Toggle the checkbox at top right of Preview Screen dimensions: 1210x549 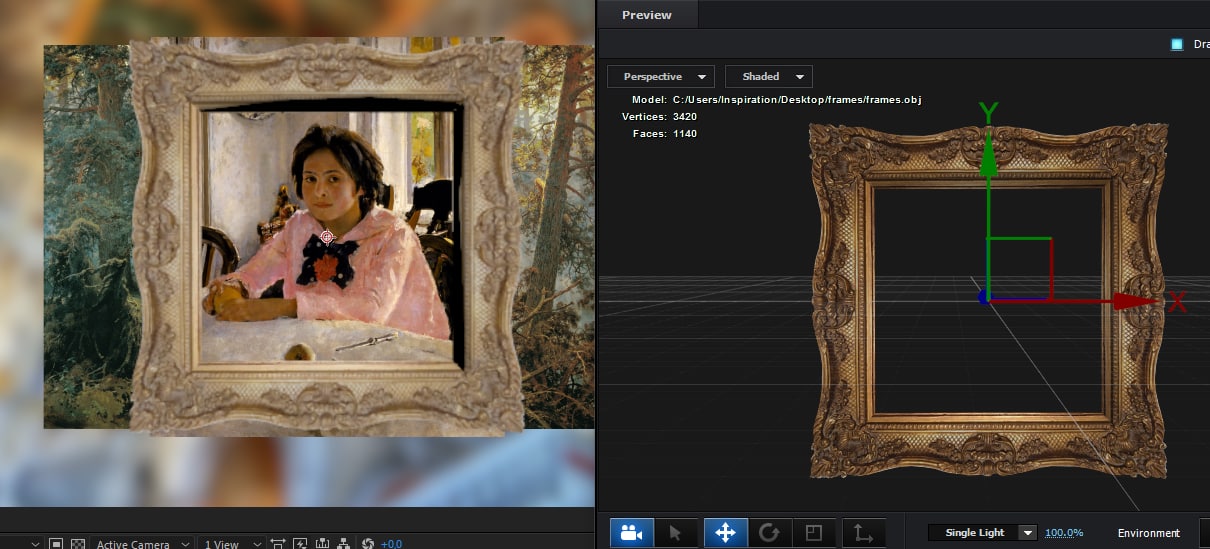tap(1176, 44)
